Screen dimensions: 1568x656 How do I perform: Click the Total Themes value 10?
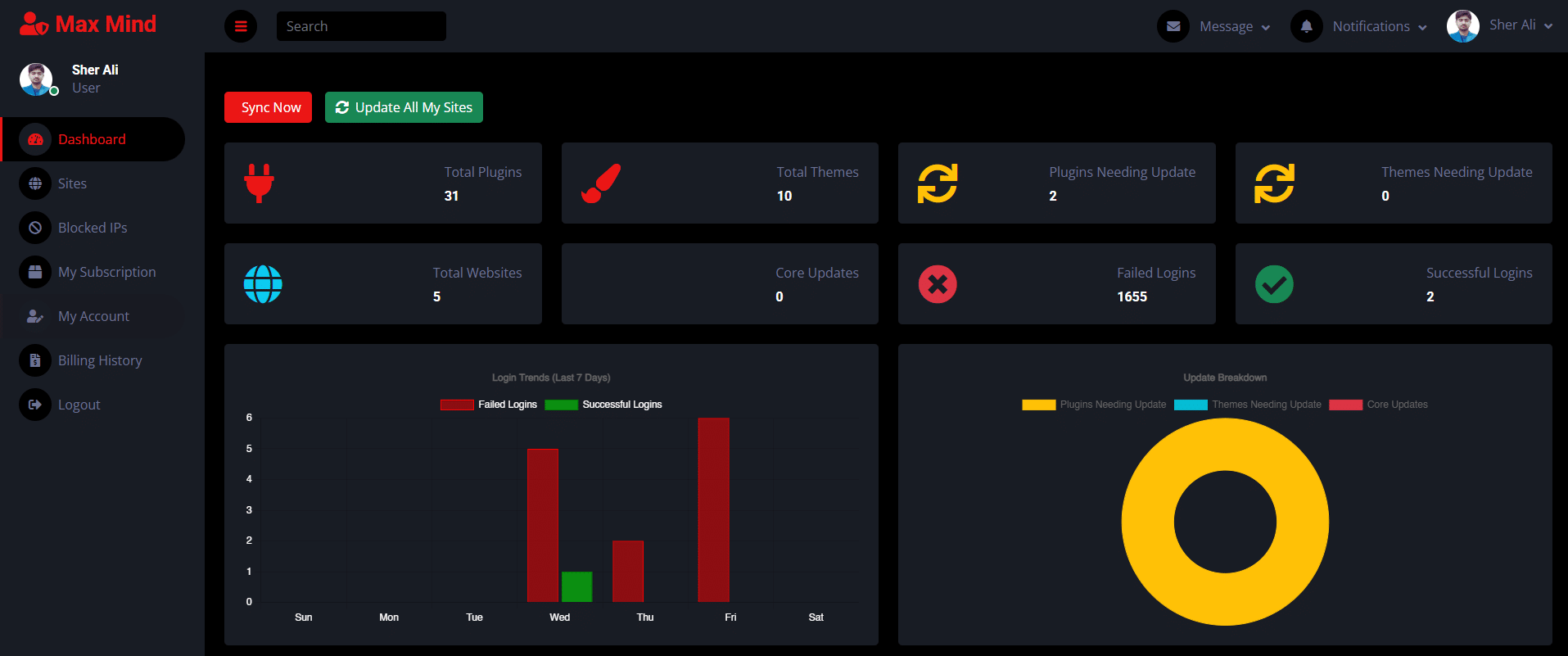coord(784,196)
